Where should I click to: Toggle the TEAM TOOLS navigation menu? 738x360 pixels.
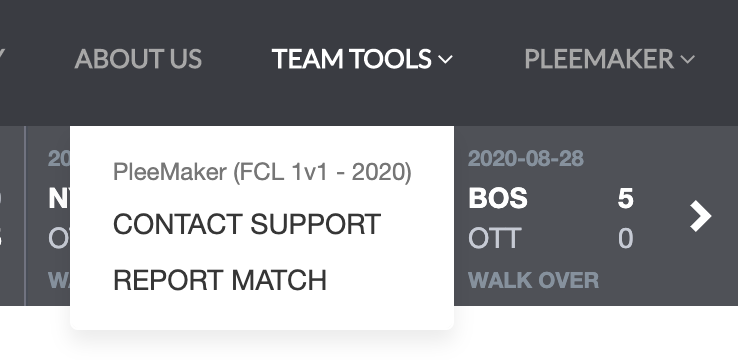(x=362, y=59)
